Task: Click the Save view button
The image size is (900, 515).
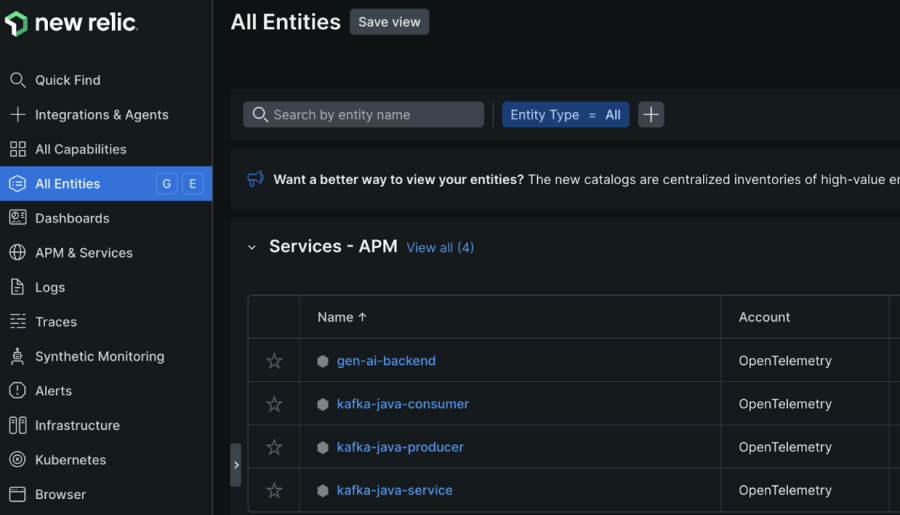Action: coord(389,22)
